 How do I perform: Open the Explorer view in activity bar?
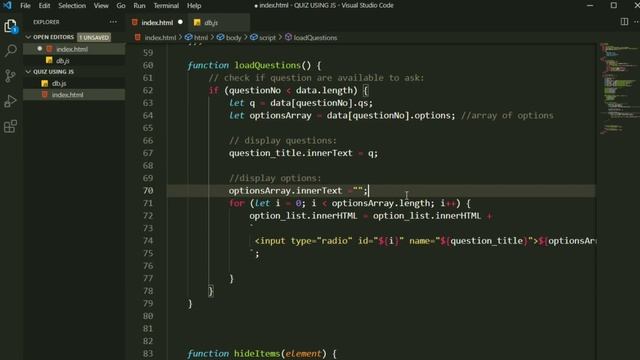(x=10, y=26)
